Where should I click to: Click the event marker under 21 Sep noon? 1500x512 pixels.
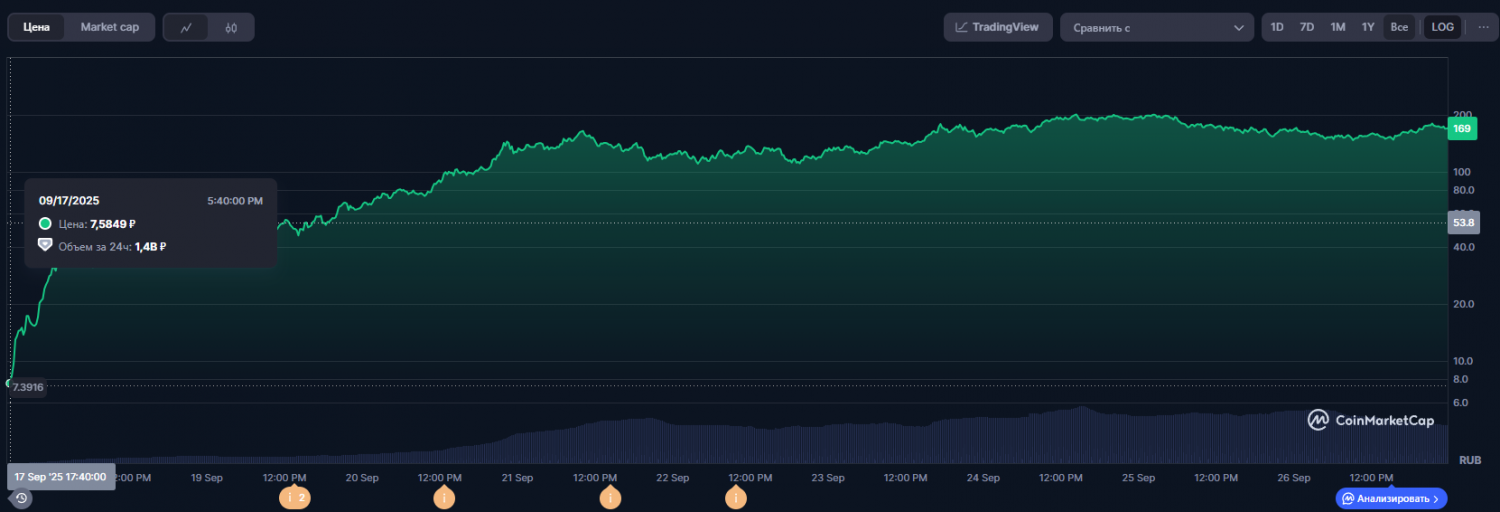pyautogui.click(x=610, y=497)
